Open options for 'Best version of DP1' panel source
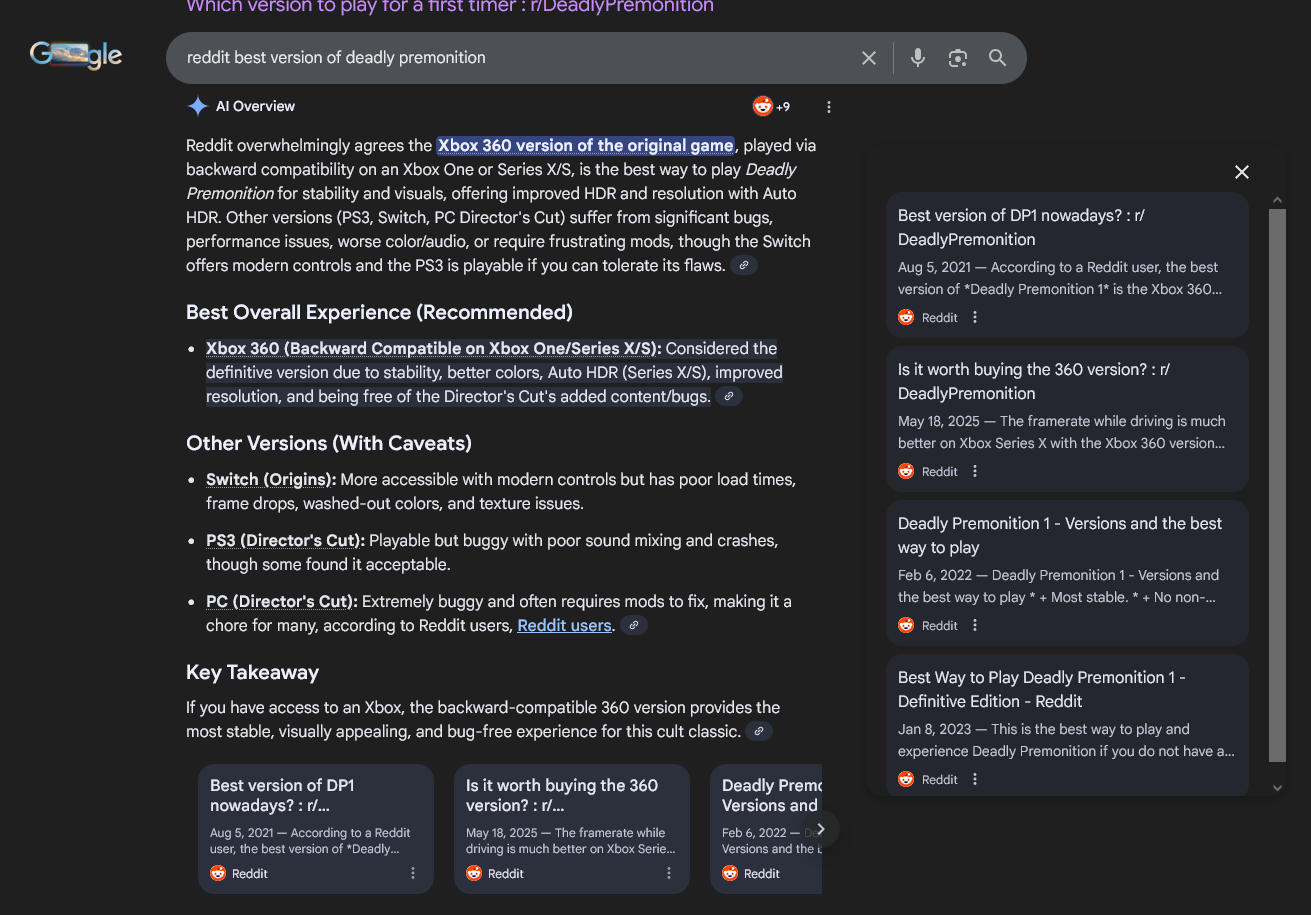This screenshot has width=1311, height=915. click(975, 318)
